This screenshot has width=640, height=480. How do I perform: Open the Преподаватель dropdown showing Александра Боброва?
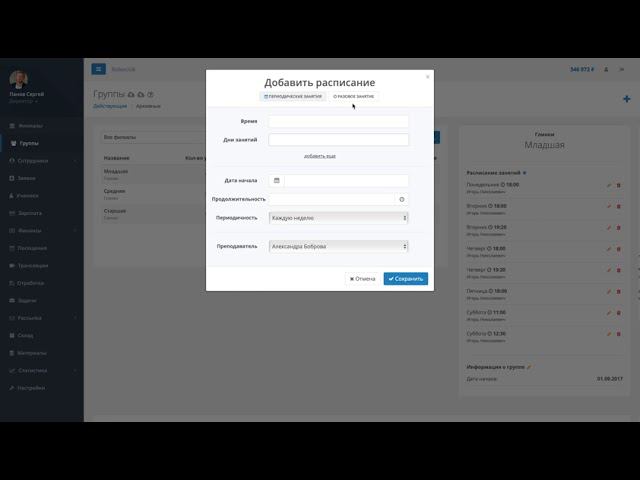(x=338, y=246)
